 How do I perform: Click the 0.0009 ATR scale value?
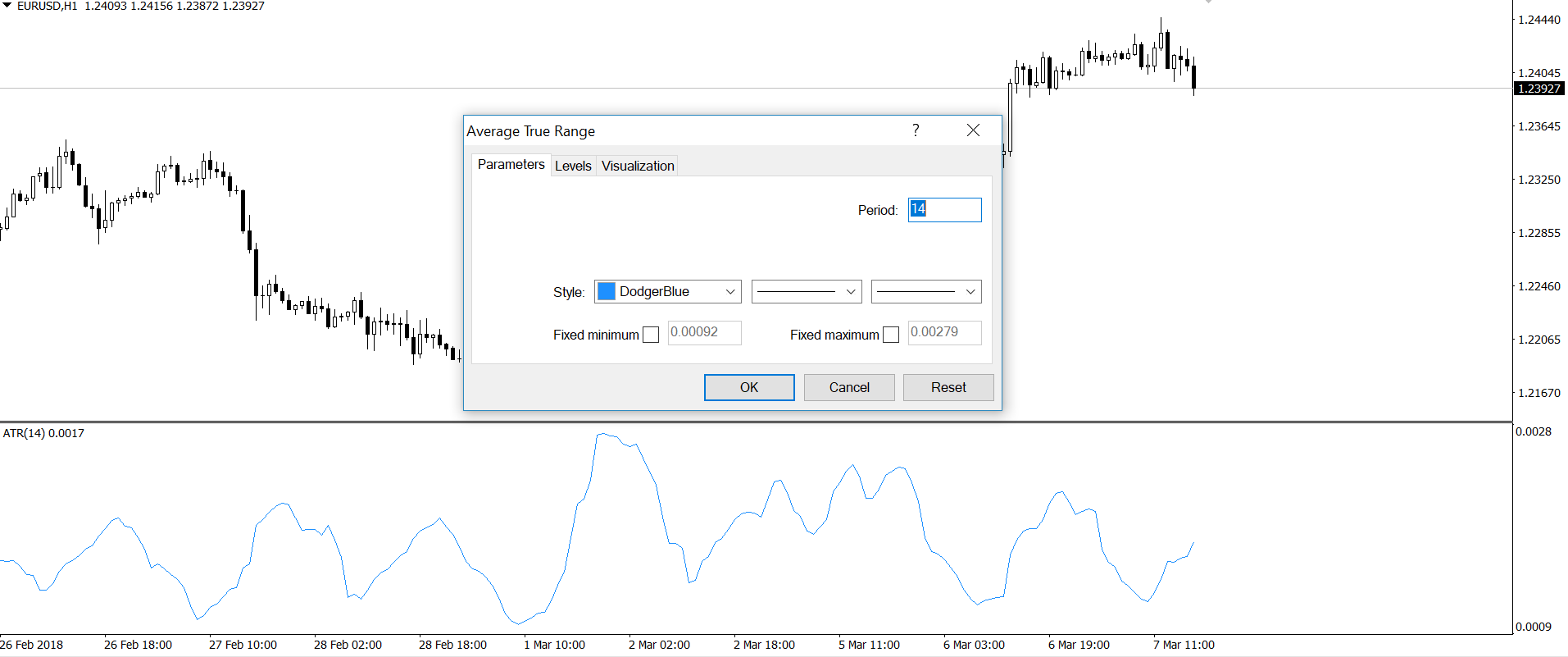1533,627
